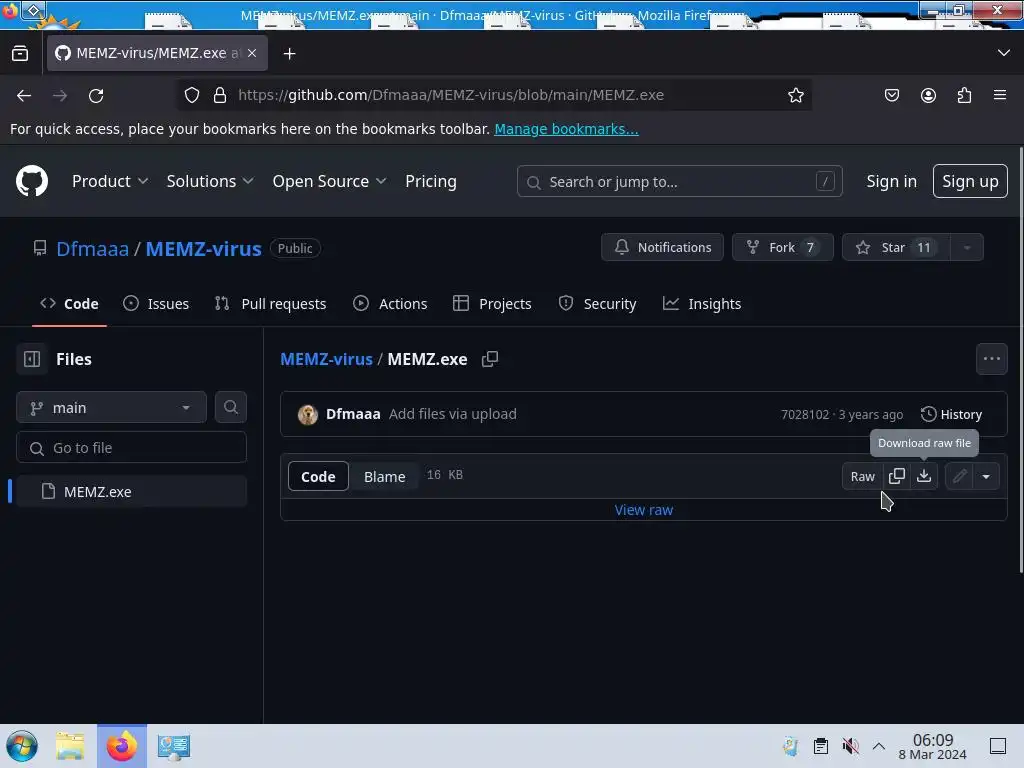1024x768 pixels.
Task: Open the Code repository tab
Action: point(69,304)
